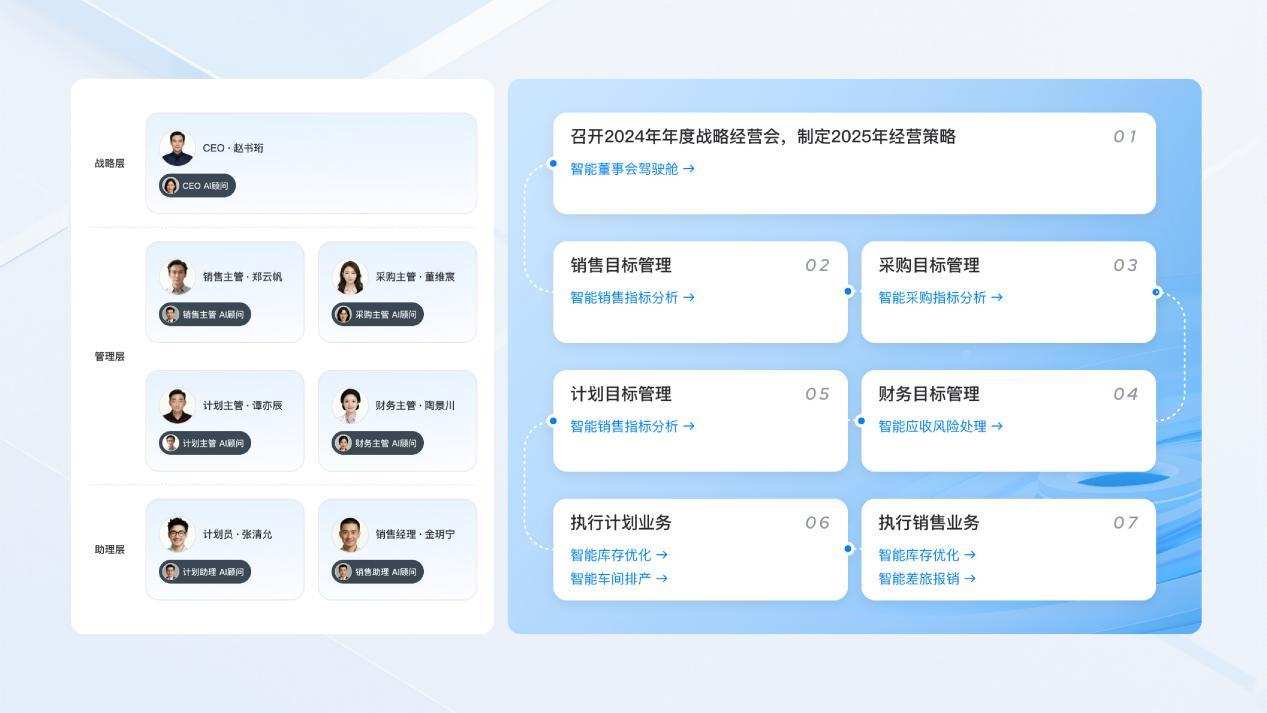The height and width of the screenshot is (713, 1267).
Task: Open 智能差旅报销 under 执行销售业务
Action: (x=928, y=577)
